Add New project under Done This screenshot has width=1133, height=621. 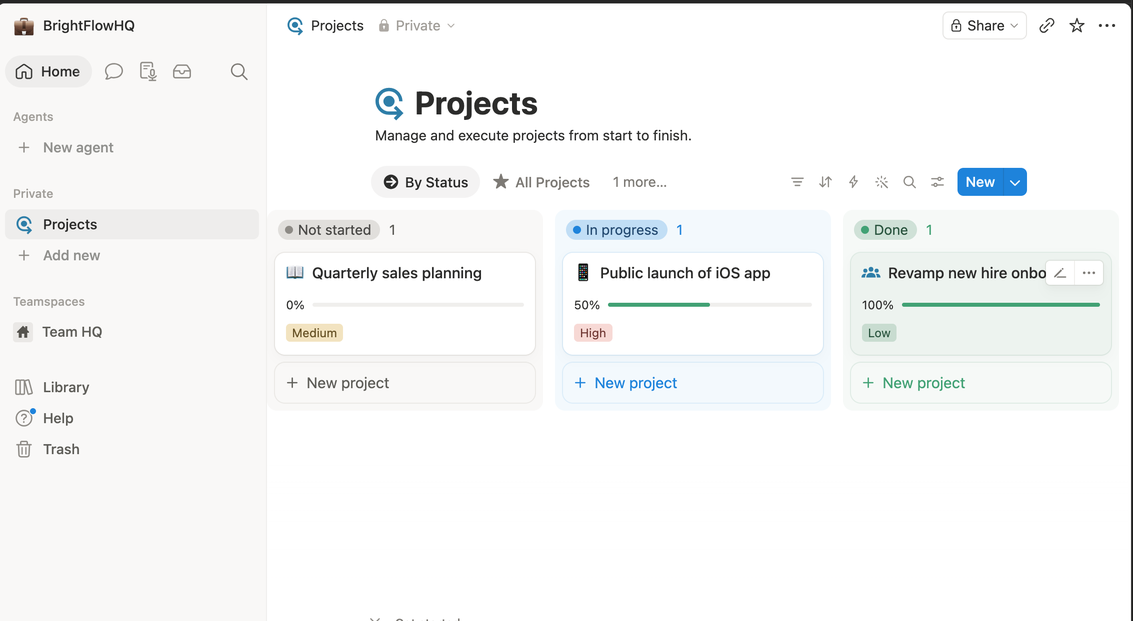(x=981, y=383)
